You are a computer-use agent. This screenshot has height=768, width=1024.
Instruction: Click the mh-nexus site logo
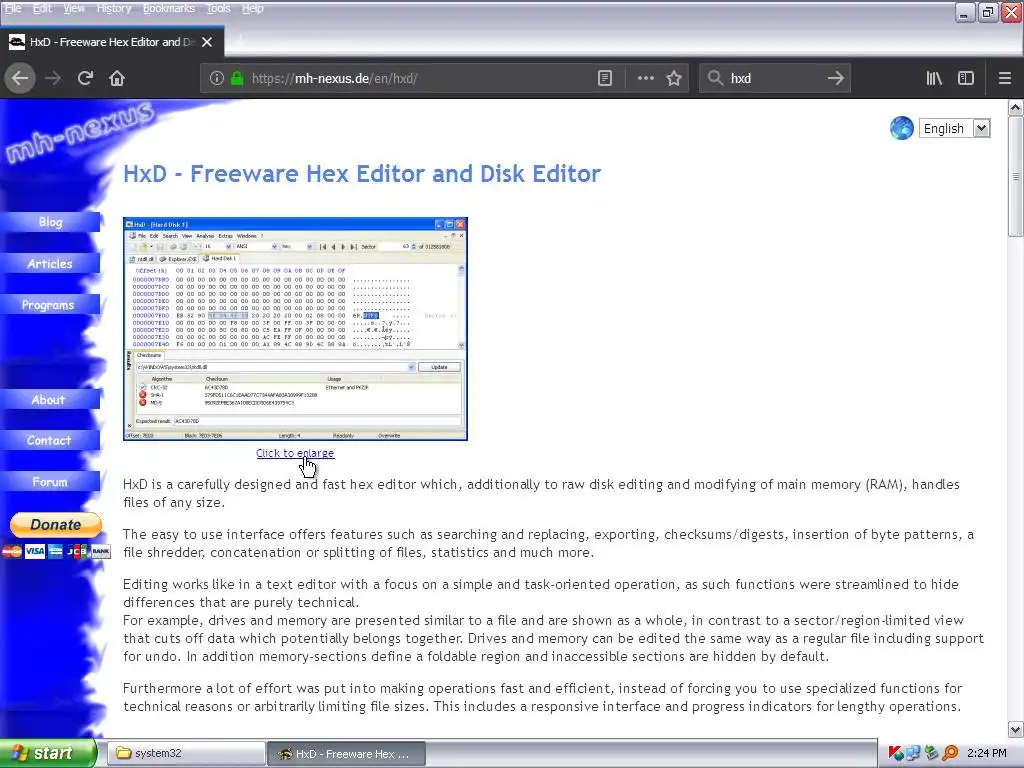(x=80, y=132)
